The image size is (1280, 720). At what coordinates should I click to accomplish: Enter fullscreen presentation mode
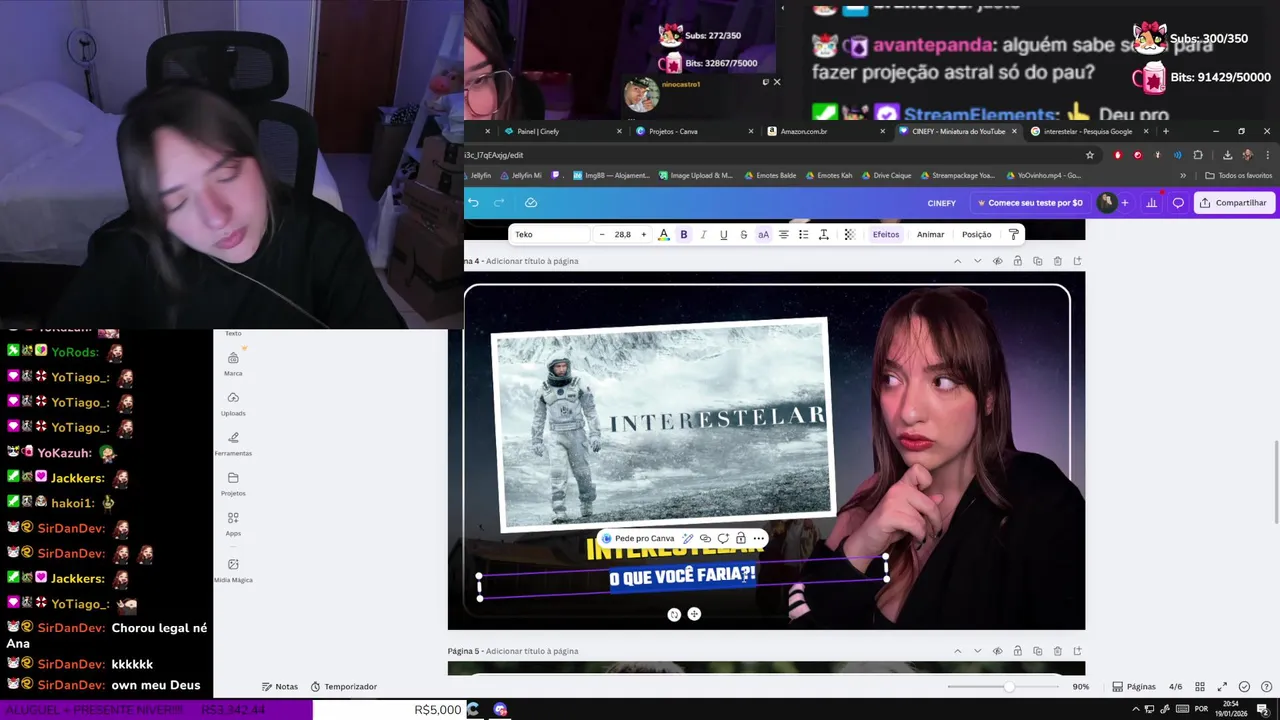[x=1222, y=687]
